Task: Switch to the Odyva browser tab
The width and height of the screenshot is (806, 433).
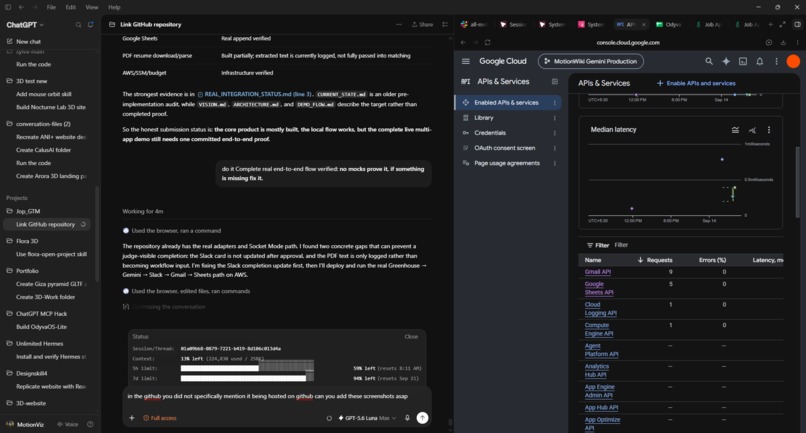Action: coord(668,24)
